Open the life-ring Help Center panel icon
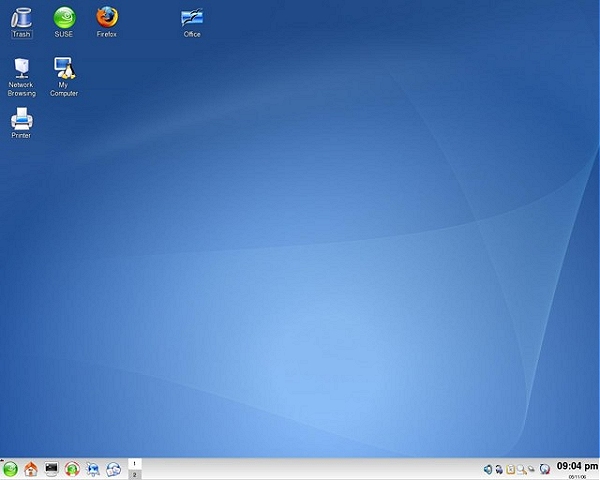The height and width of the screenshot is (480, 600). tap(72, 469)
